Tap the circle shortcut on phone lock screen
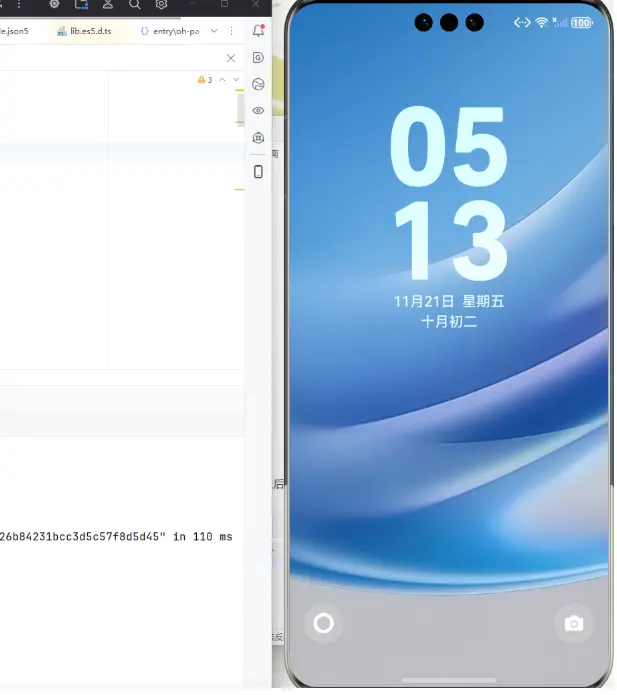Image resolution: width=617 pixels, height=695 pixels. (324, 623)
